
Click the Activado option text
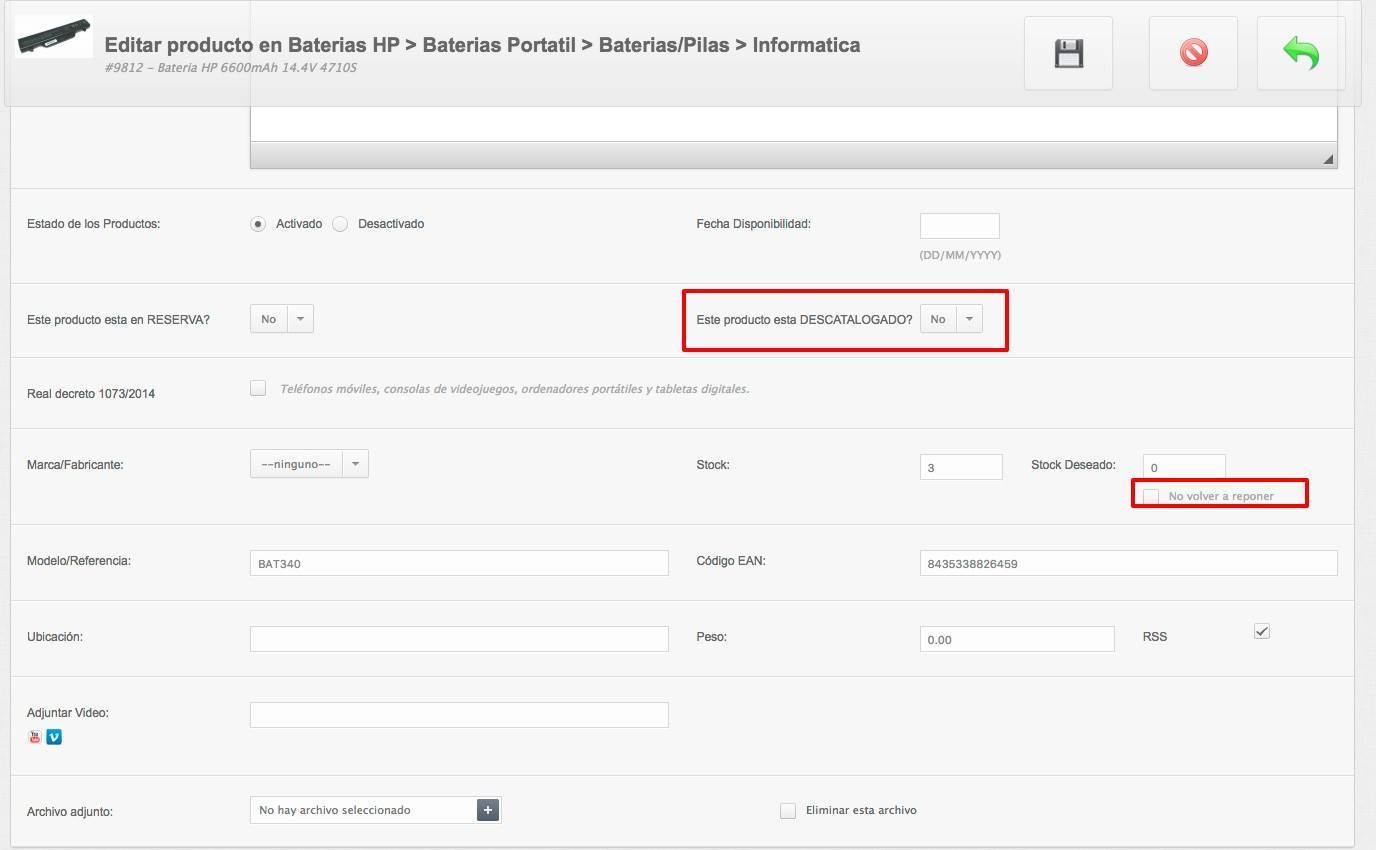tap(299, 224)
